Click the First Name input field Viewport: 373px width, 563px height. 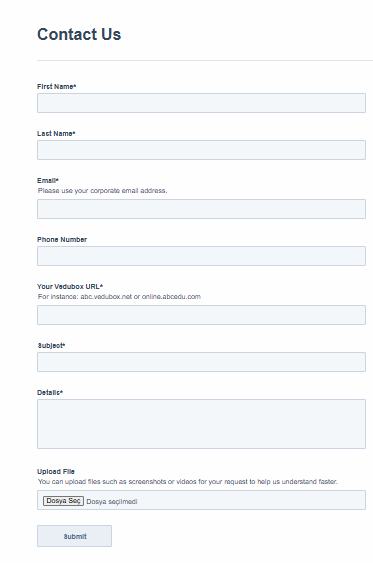(201, 103)
